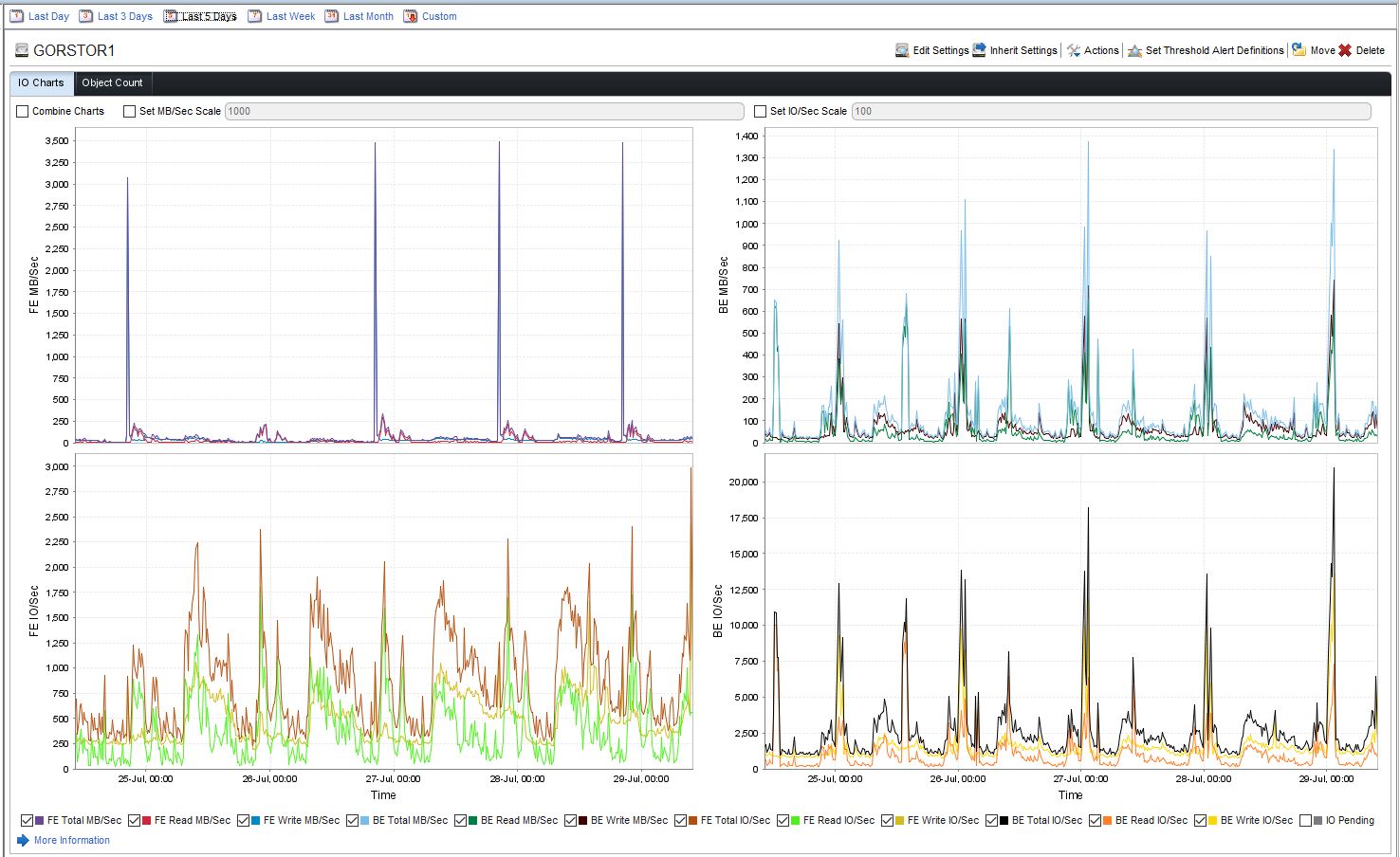Click the IO/Sec scale input field
Viewport: 1400px width, 857px height.
(1111, 111)
